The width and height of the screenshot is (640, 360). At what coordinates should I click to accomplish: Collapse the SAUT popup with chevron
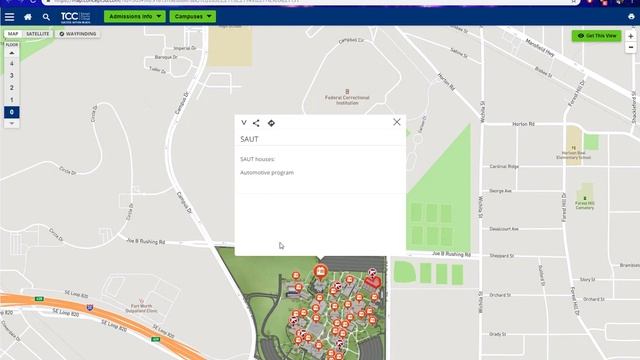click(x=244, y=122)
